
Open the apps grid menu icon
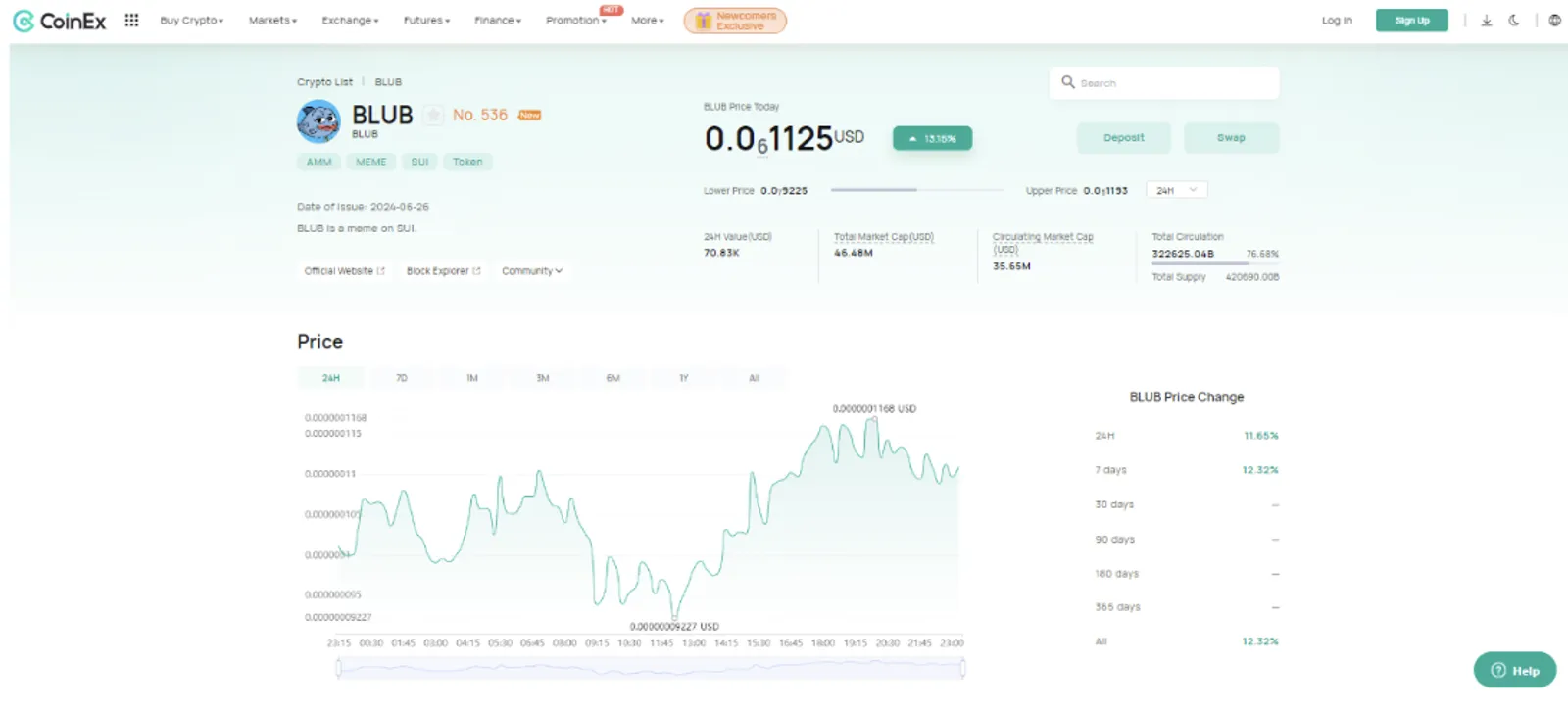pyautogui.click(x=131, y=20)
